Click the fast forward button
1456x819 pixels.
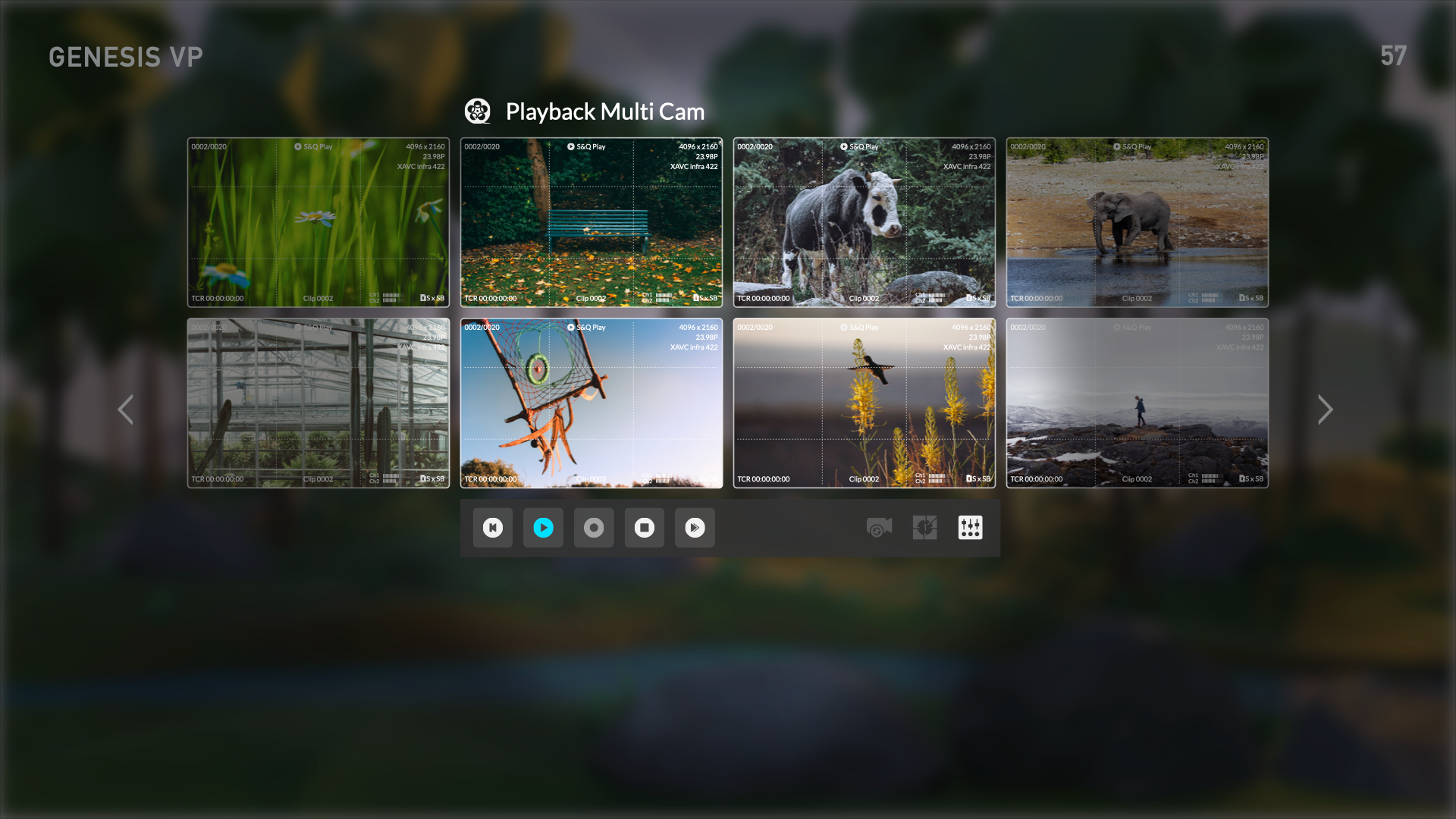[695, 528]
